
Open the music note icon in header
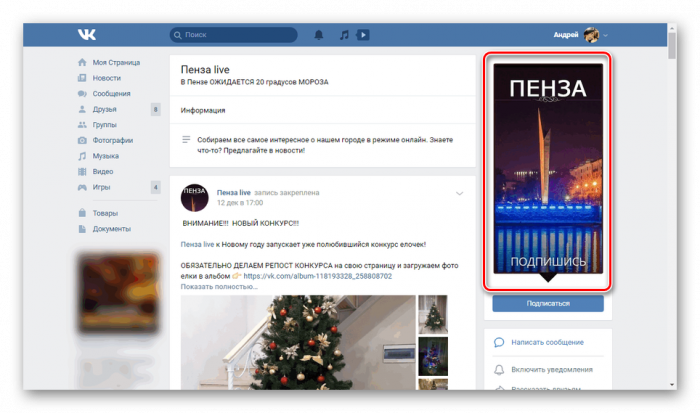point(343,35)
